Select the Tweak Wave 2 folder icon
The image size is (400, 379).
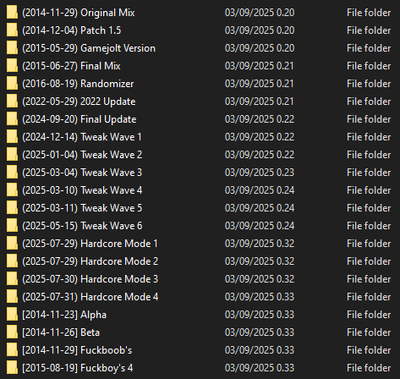pyautogui.click(x=12, y=155)
